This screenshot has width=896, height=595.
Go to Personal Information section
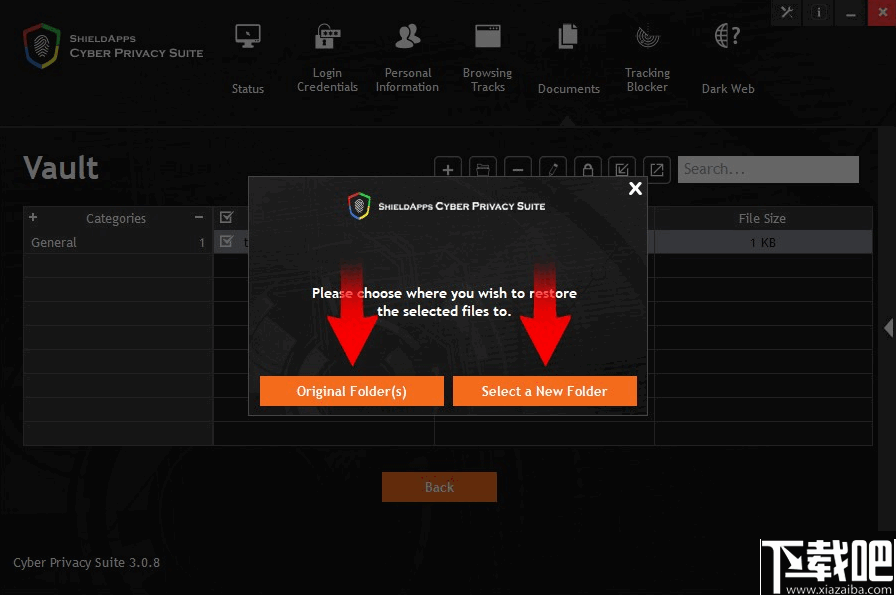[x=407, y=58]
